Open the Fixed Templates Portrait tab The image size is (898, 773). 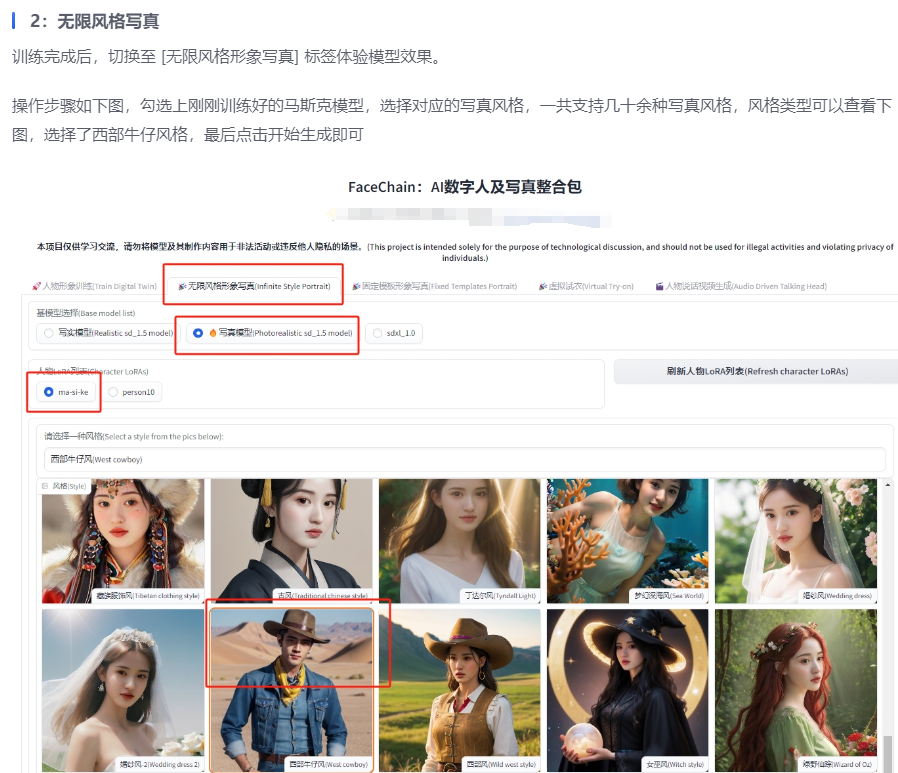435,286
